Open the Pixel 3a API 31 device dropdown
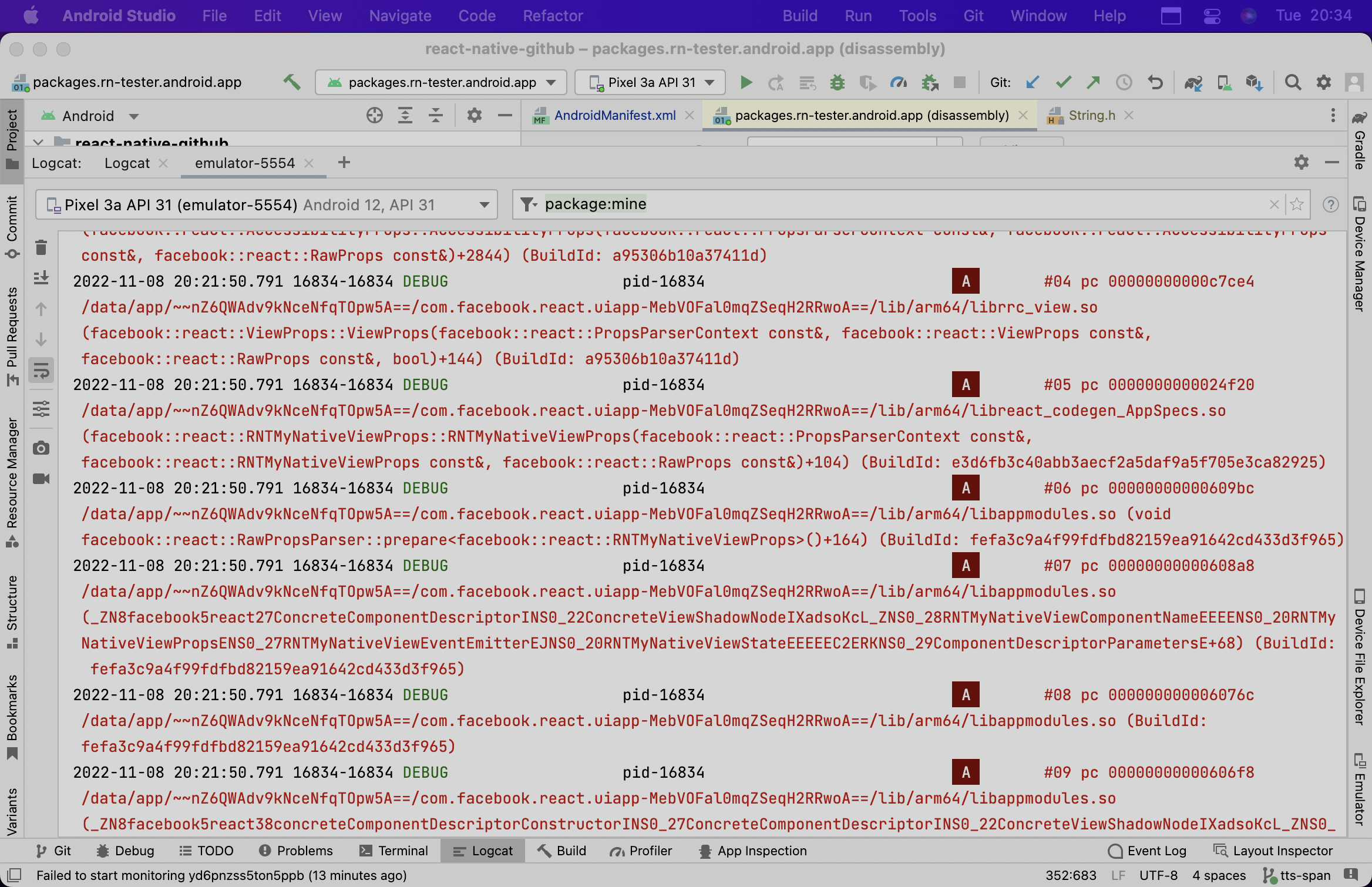The height and width of the screenshot is (887, 1372). (x=651, y=82)
